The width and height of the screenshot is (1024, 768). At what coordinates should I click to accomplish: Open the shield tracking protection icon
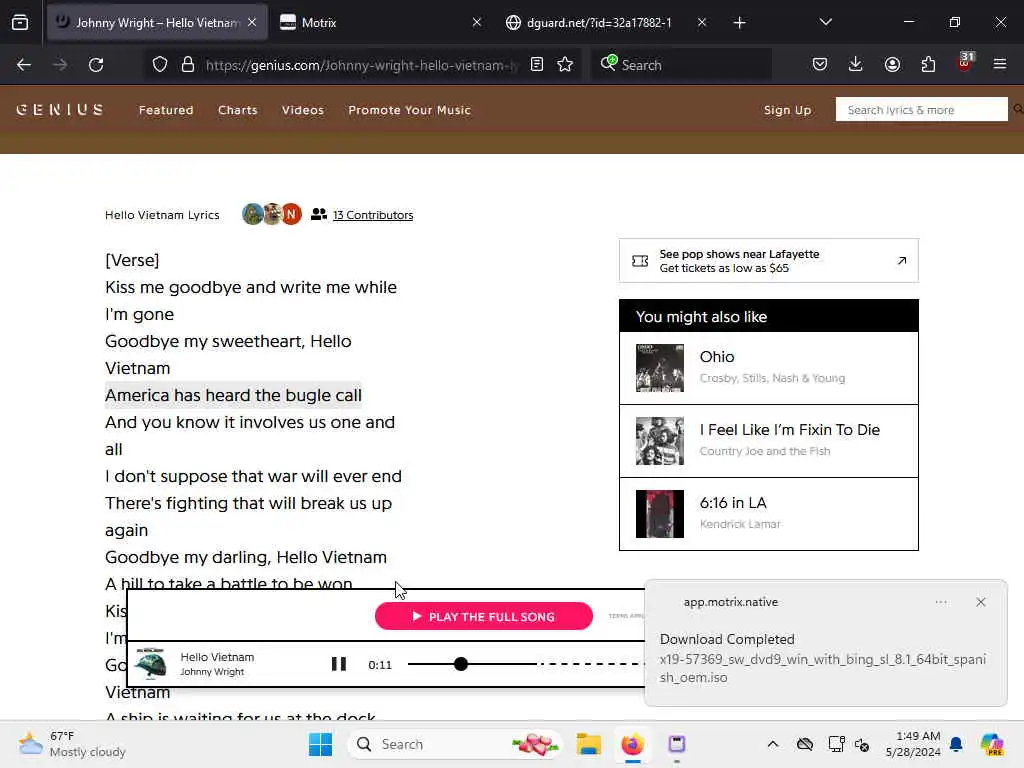pyautogui.click(x=160, y=65)
